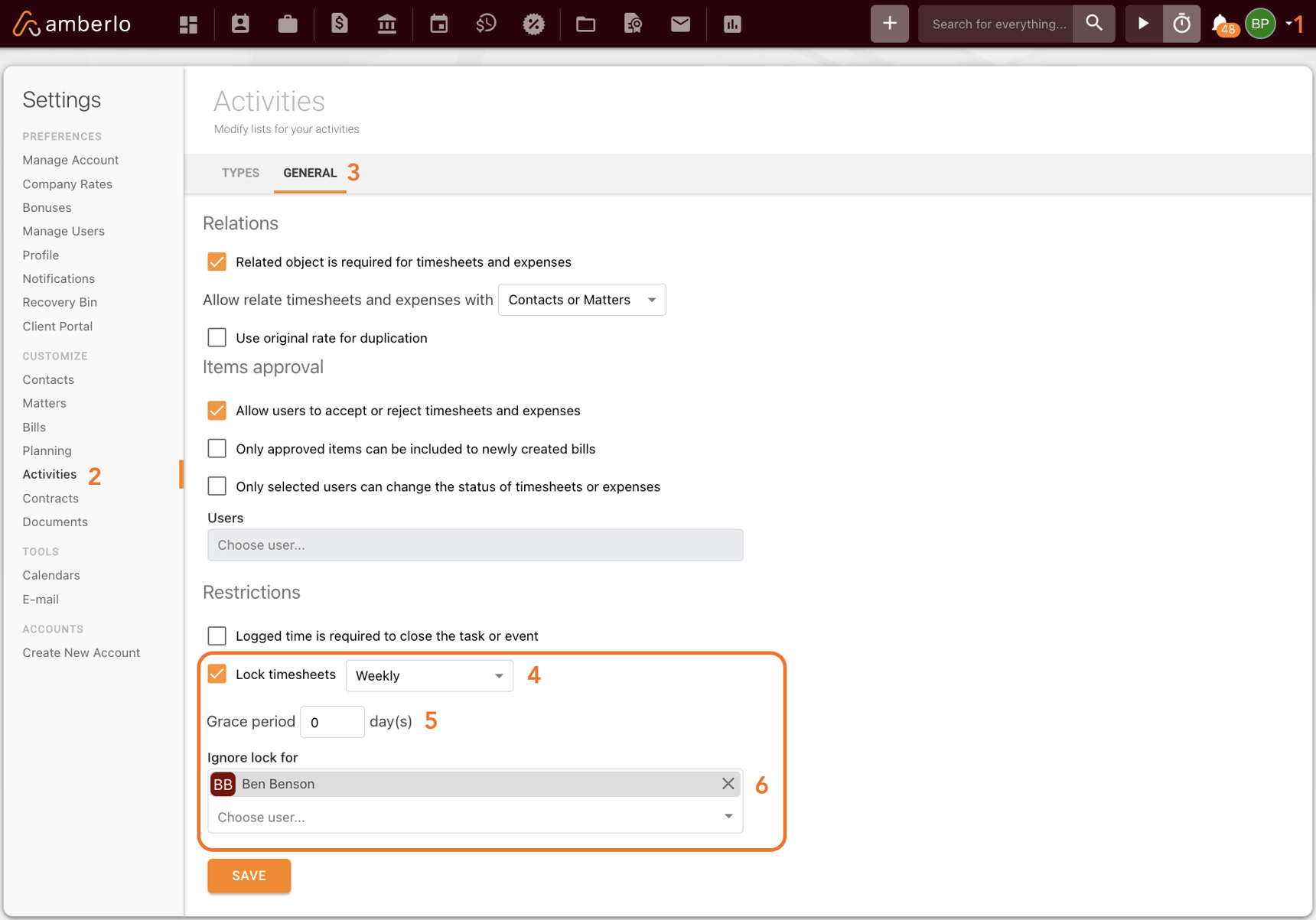Click the SAVE button
1316x920 pixels.
pyautogui.click(x=249, y=876)
